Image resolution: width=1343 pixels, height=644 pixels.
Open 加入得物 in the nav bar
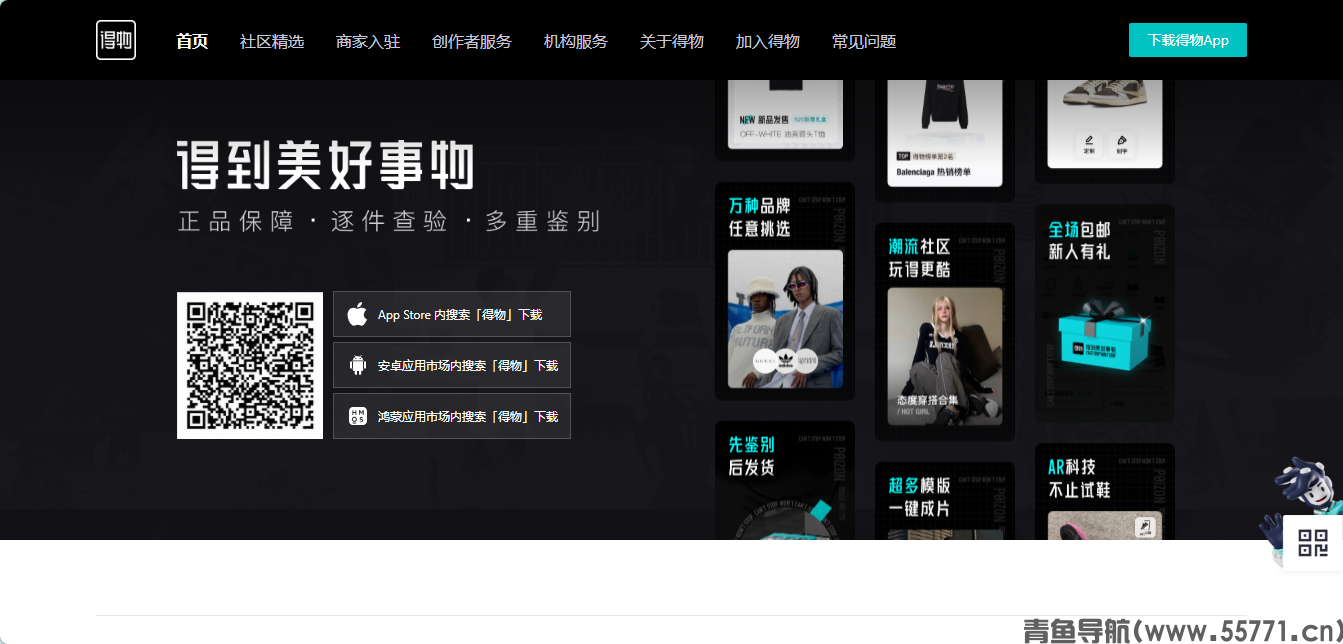[768, 41]
